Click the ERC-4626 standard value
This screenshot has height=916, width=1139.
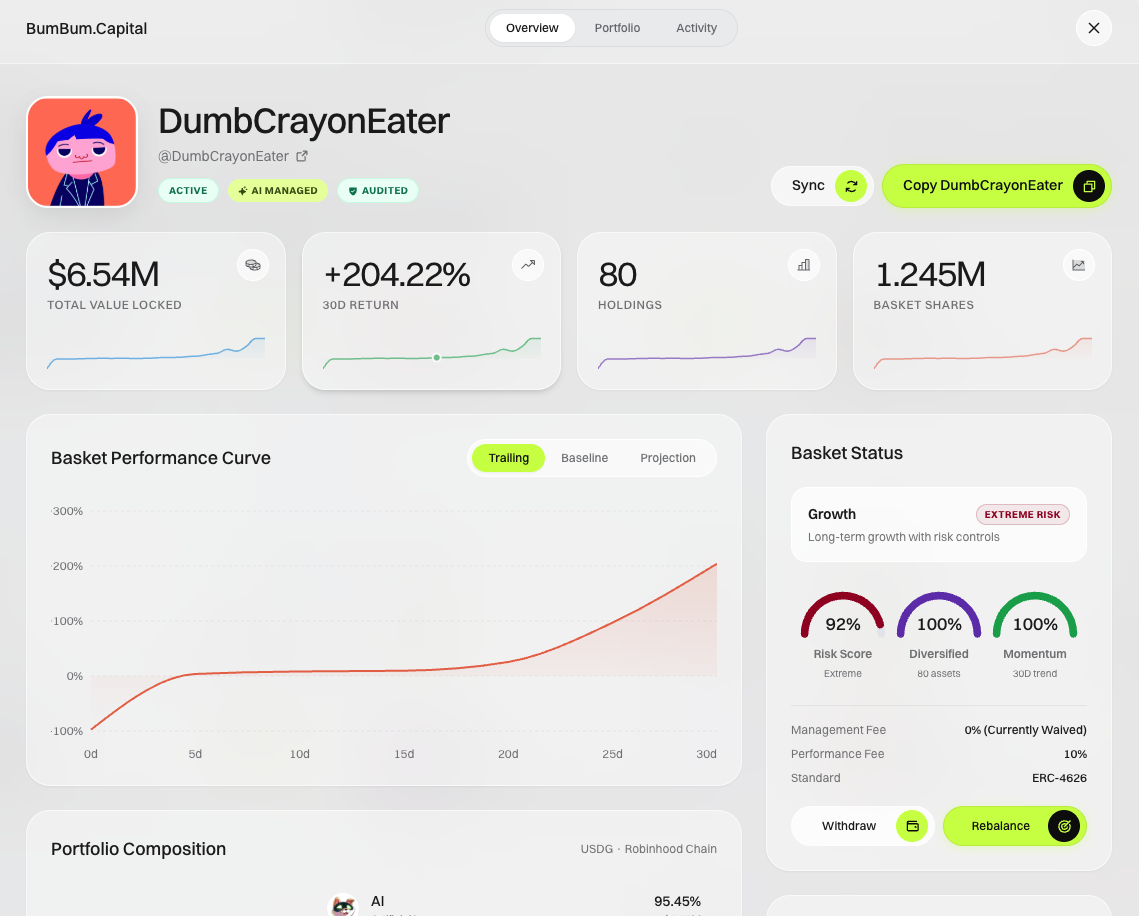[1059, 778]
